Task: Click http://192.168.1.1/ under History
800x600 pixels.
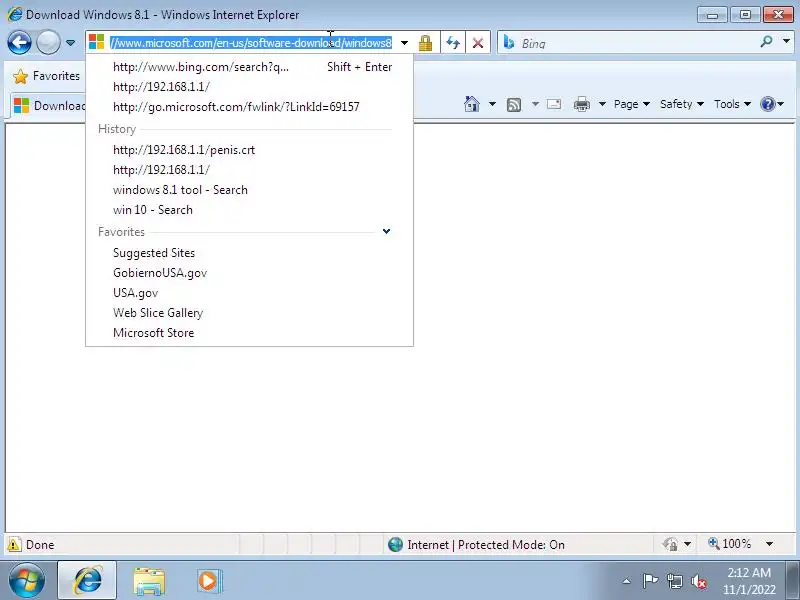Action: coord(249,170)
